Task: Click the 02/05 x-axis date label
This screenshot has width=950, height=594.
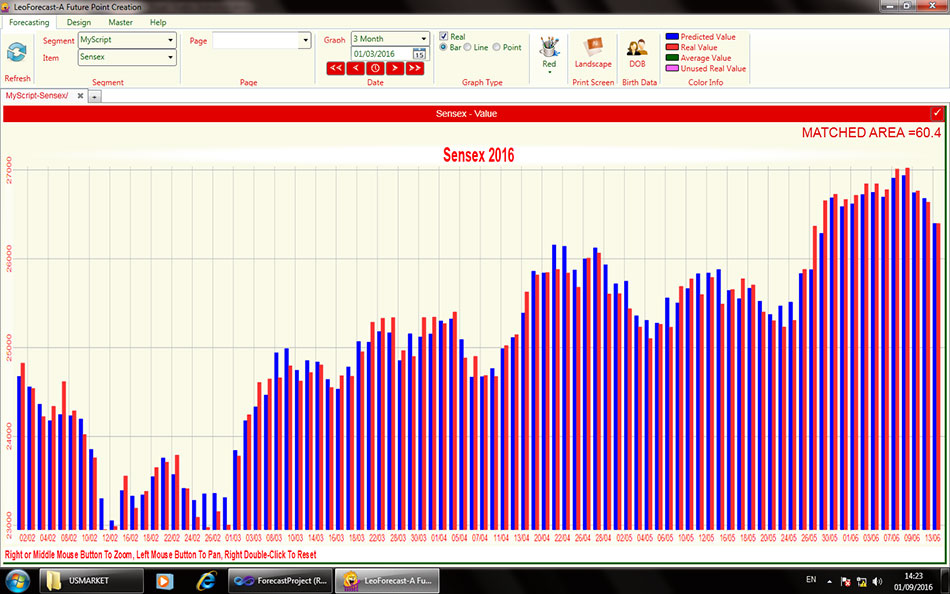Action: coord(625,538)
